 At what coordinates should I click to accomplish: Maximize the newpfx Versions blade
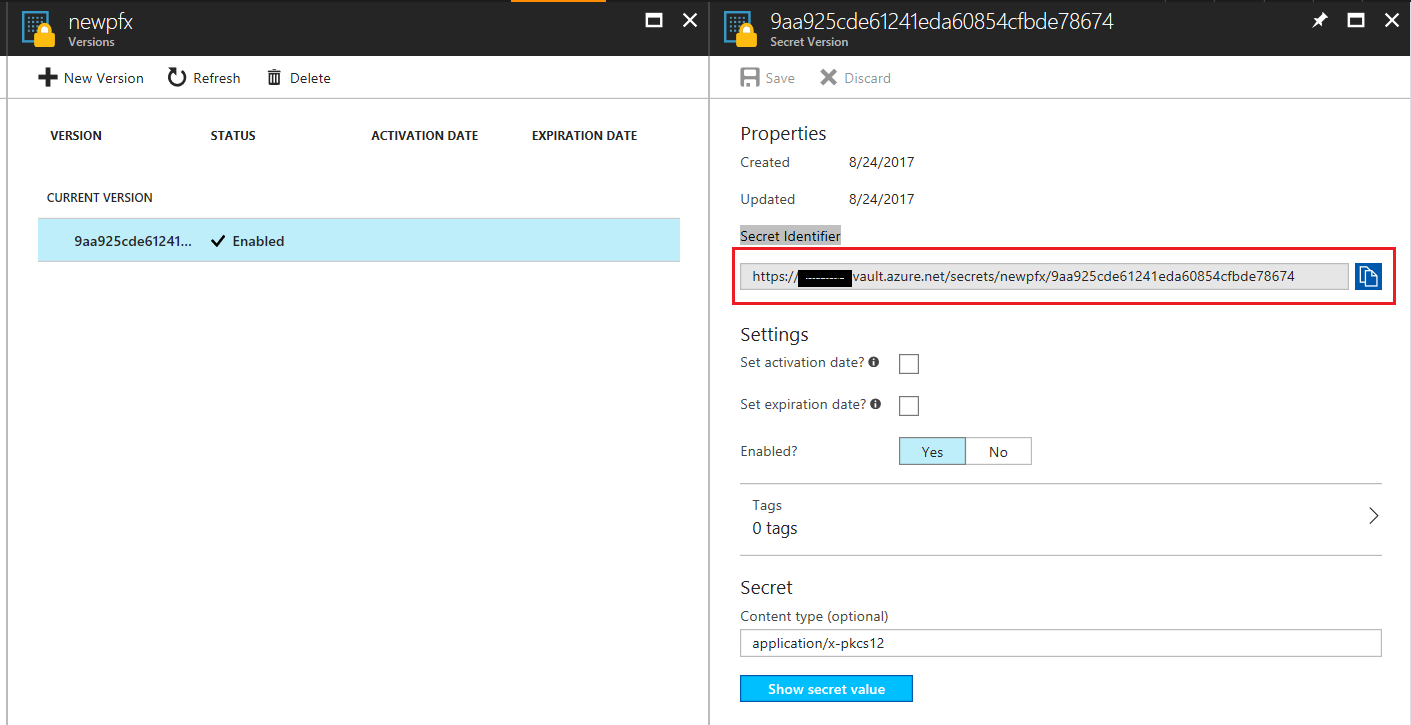(654, 20)
